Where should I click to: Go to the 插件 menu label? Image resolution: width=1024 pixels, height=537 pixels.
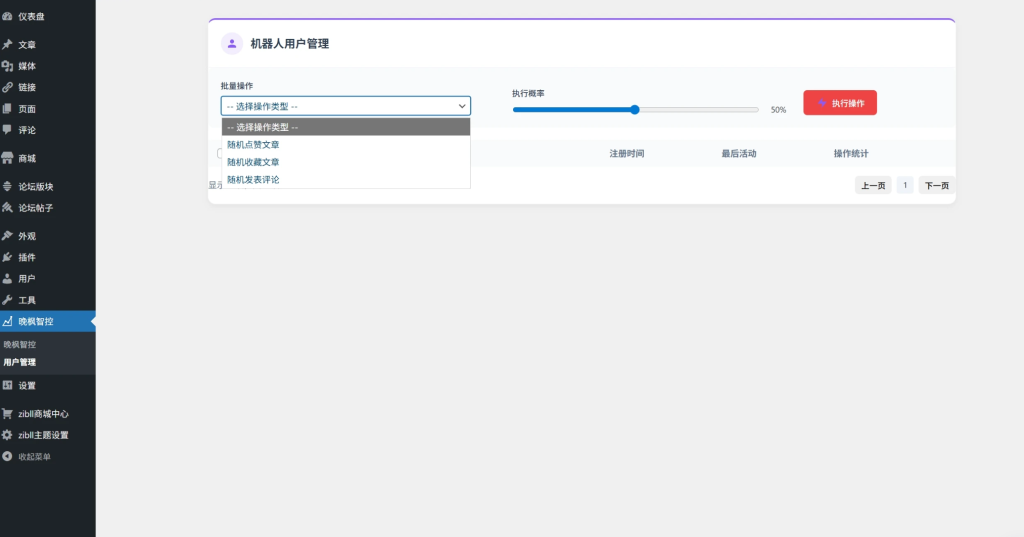point(27,257)
